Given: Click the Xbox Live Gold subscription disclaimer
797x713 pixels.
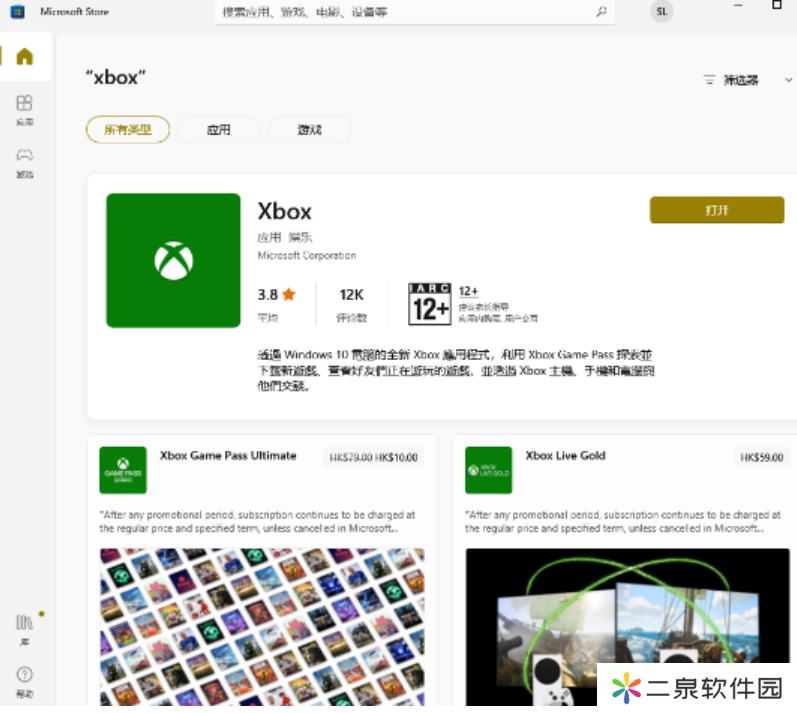Looking at the screenshot, I should point(622,521).
